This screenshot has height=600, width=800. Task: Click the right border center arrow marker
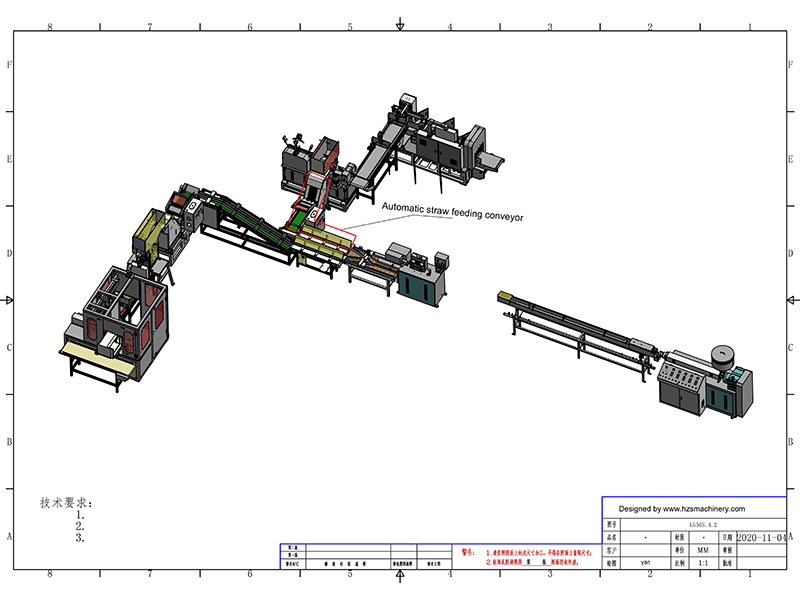[x=789, y=299]
